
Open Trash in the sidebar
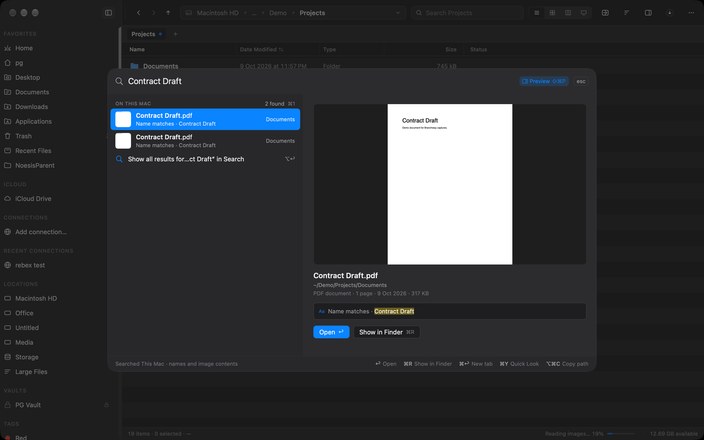pyautogui.click(x=23, y=136)
